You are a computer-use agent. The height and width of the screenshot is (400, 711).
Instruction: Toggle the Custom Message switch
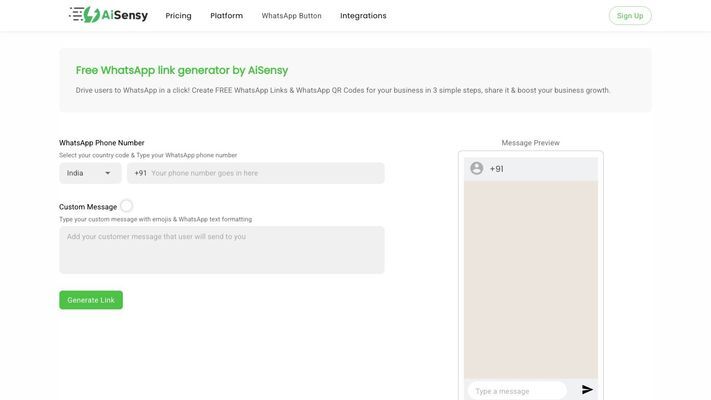coord(127,206)
